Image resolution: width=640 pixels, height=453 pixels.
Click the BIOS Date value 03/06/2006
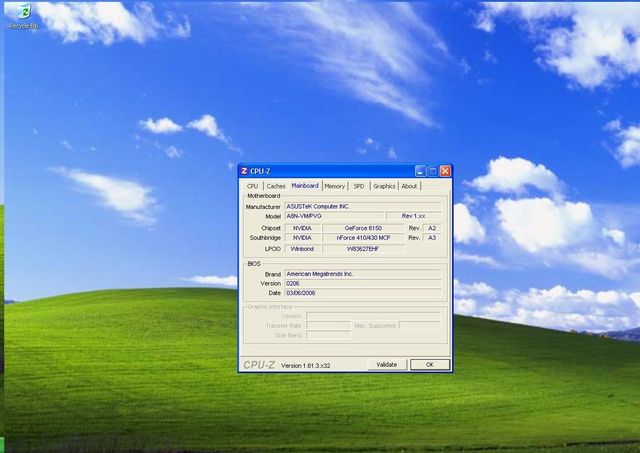point(362,293)
